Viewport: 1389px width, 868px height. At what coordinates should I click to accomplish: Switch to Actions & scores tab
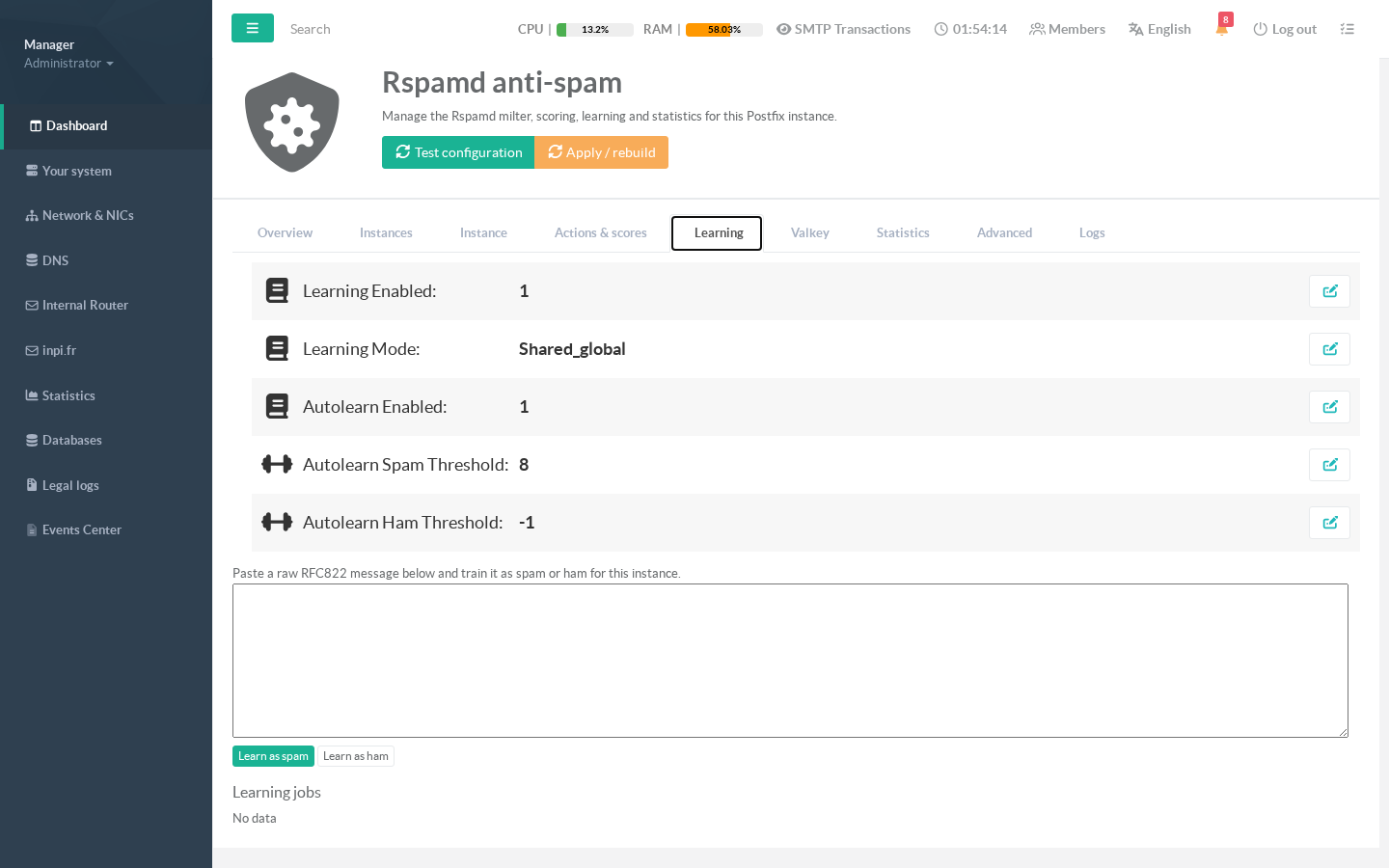click(x=600, y=232)
